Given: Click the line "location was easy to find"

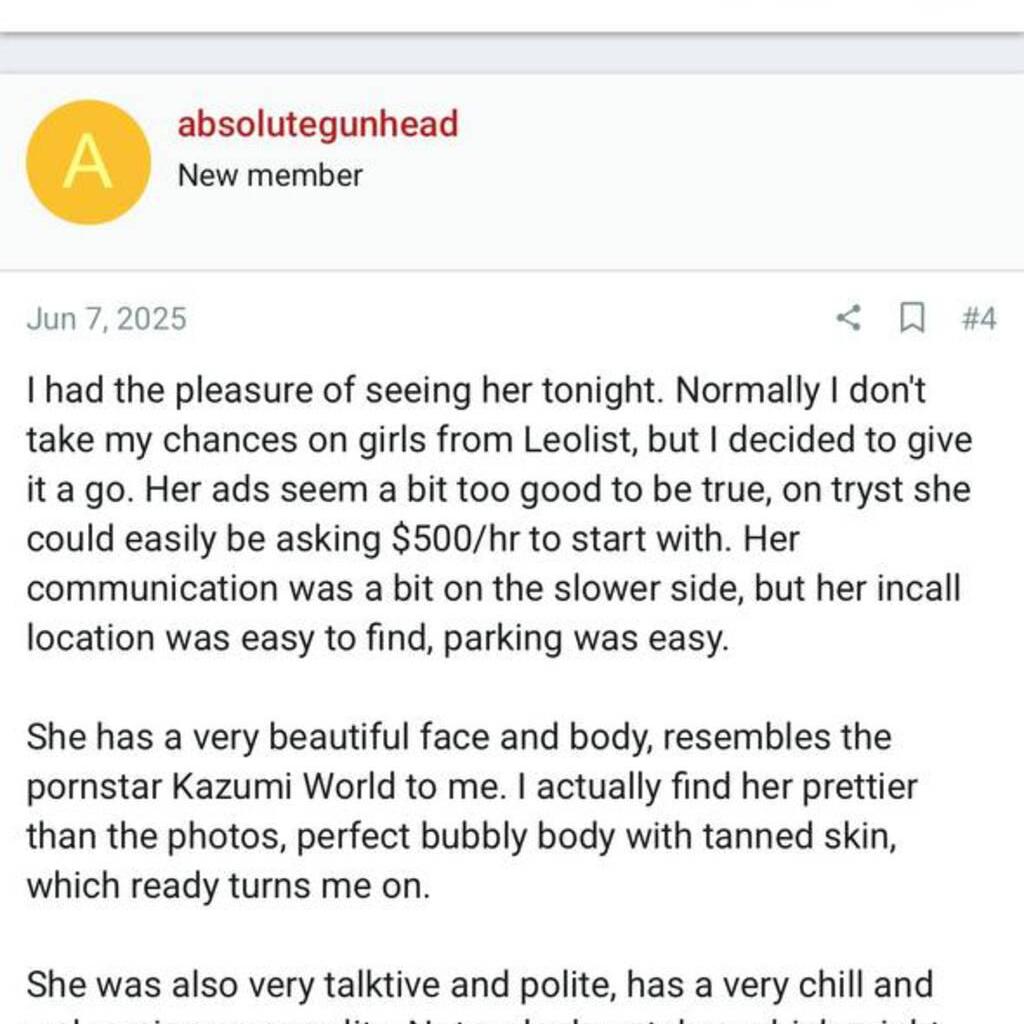Looking at the screenshot, I should pyautogui.click(x=376, y=638).
